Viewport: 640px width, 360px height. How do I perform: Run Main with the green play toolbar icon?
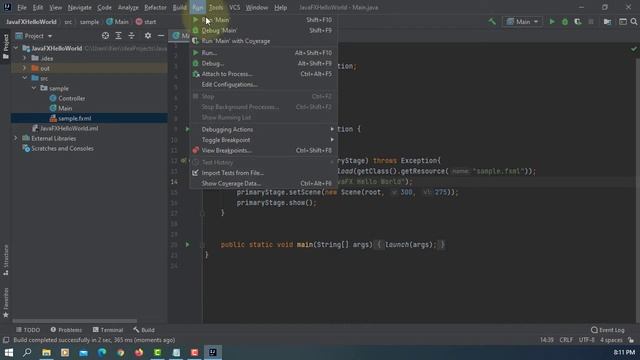[x=552, y=22]
